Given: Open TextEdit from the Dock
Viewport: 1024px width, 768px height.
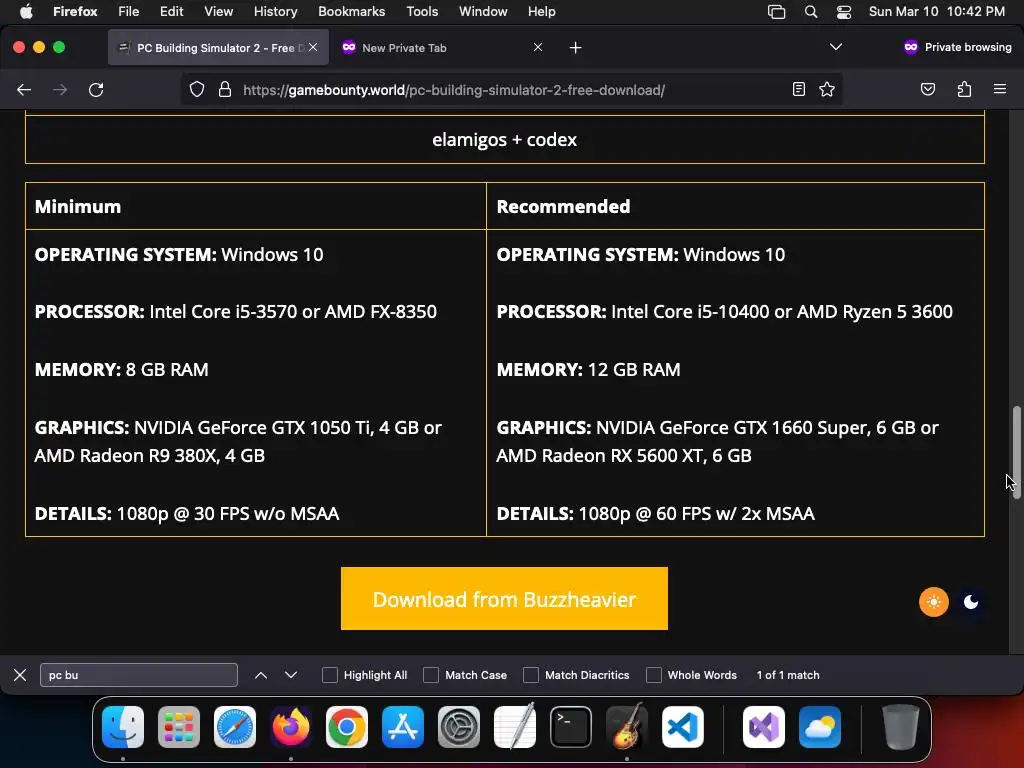Looking at the screenshot, I should 515,726.
